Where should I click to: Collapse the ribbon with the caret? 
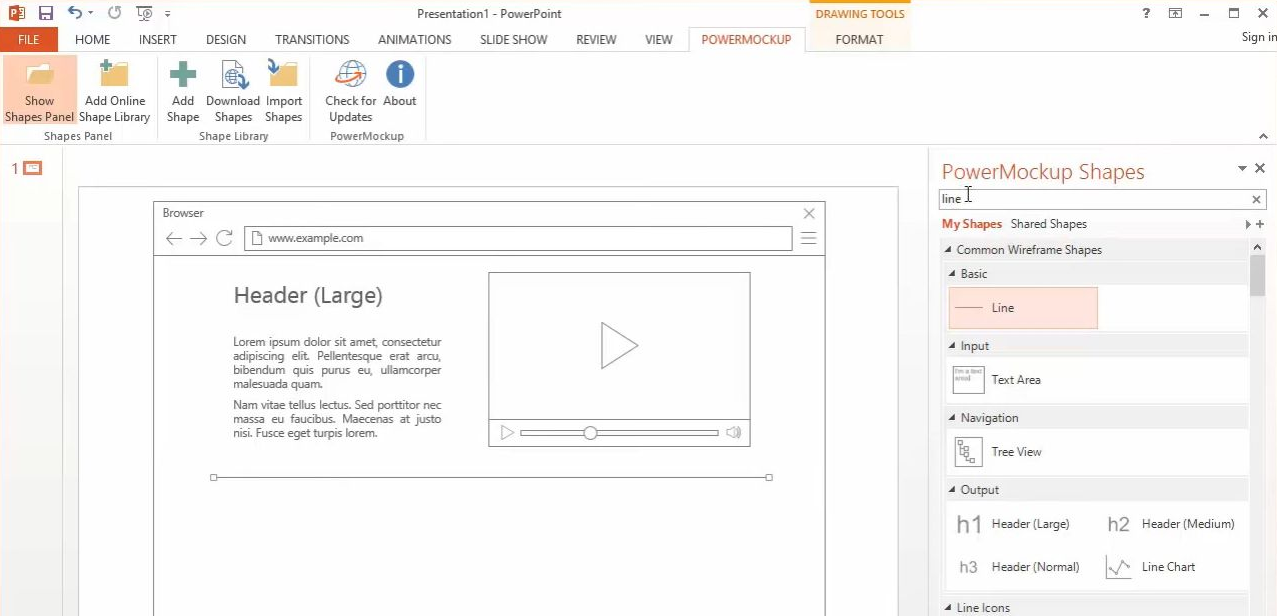[x=1263, y=136]
